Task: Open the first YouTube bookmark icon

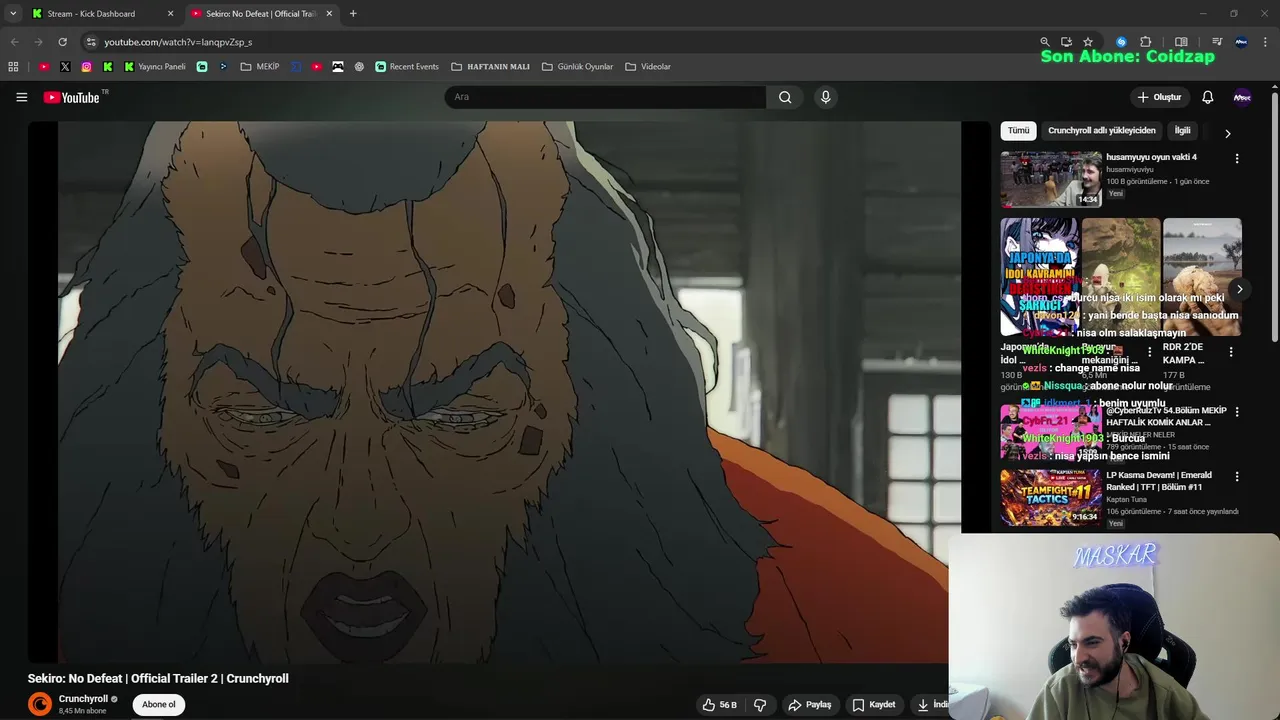Action: coord(44,67)
